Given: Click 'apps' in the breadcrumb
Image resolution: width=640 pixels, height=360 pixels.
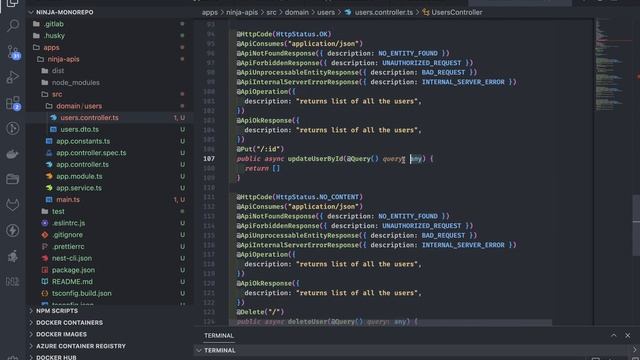Looking at the screenshot, I should 210,12.
